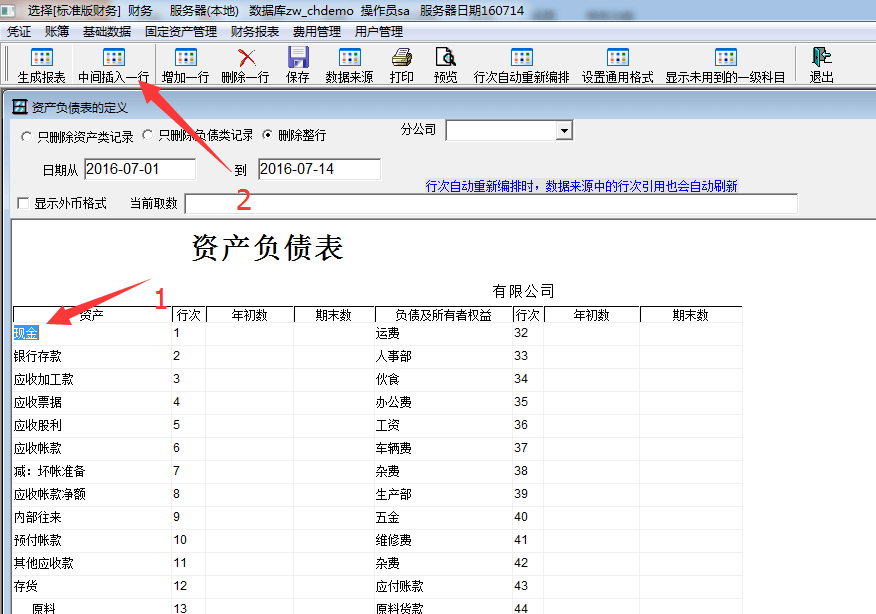The height and width of the screenshot is (614, 876).
Task: Click 设置通用格式 toolbar button
Action: 617,58
